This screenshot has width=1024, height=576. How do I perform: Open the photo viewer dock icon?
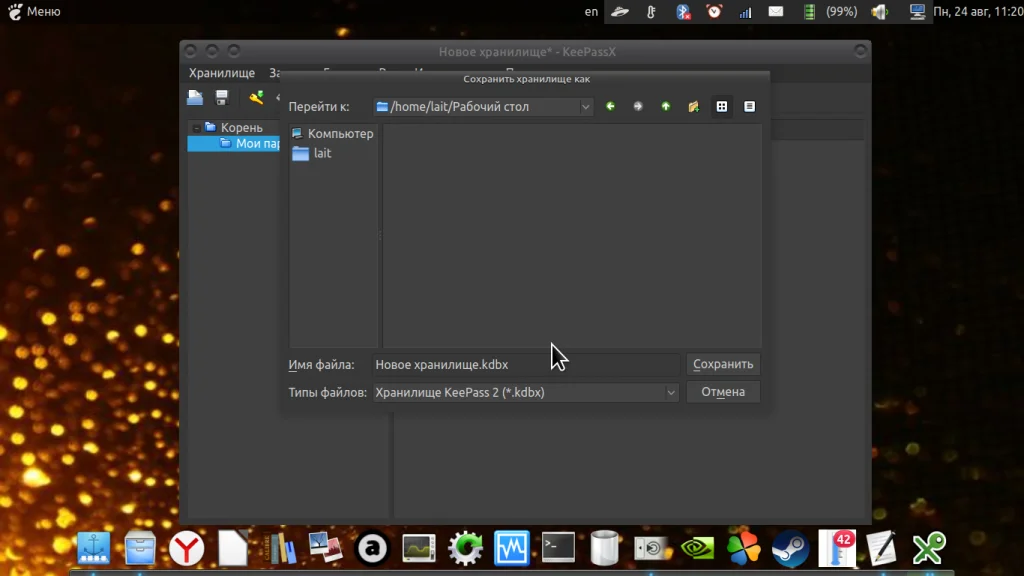[x=326, y=547]
